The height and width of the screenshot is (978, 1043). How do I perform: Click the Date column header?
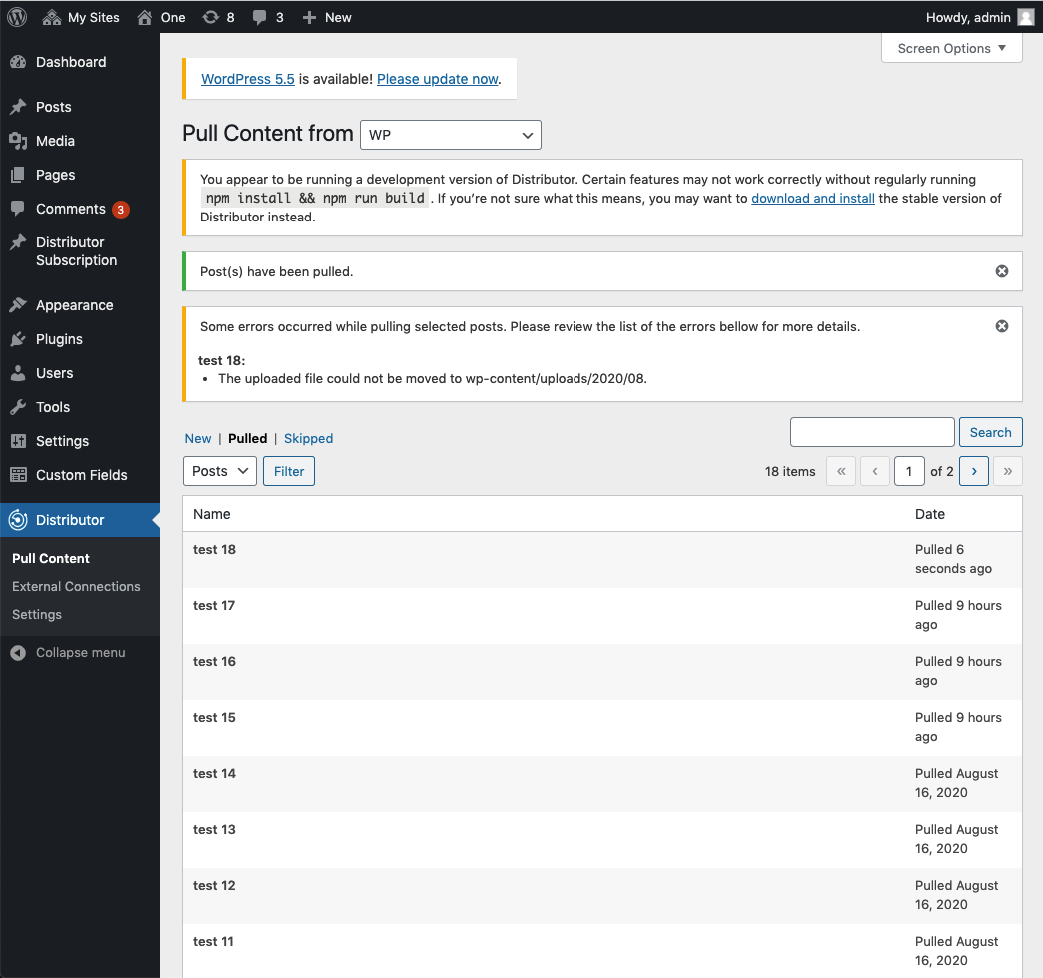[x=930, y=514]
